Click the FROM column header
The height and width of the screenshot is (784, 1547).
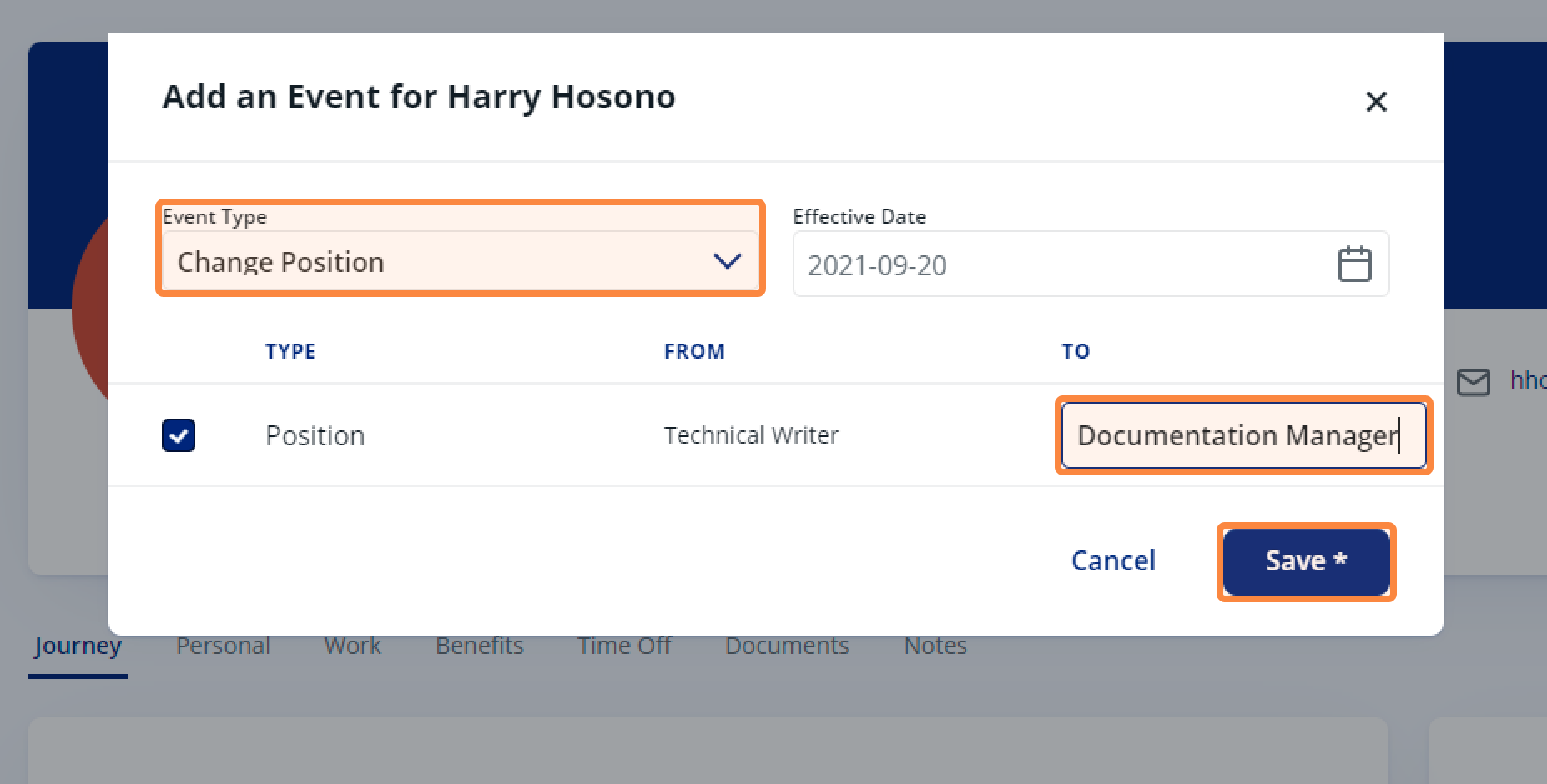694,351
